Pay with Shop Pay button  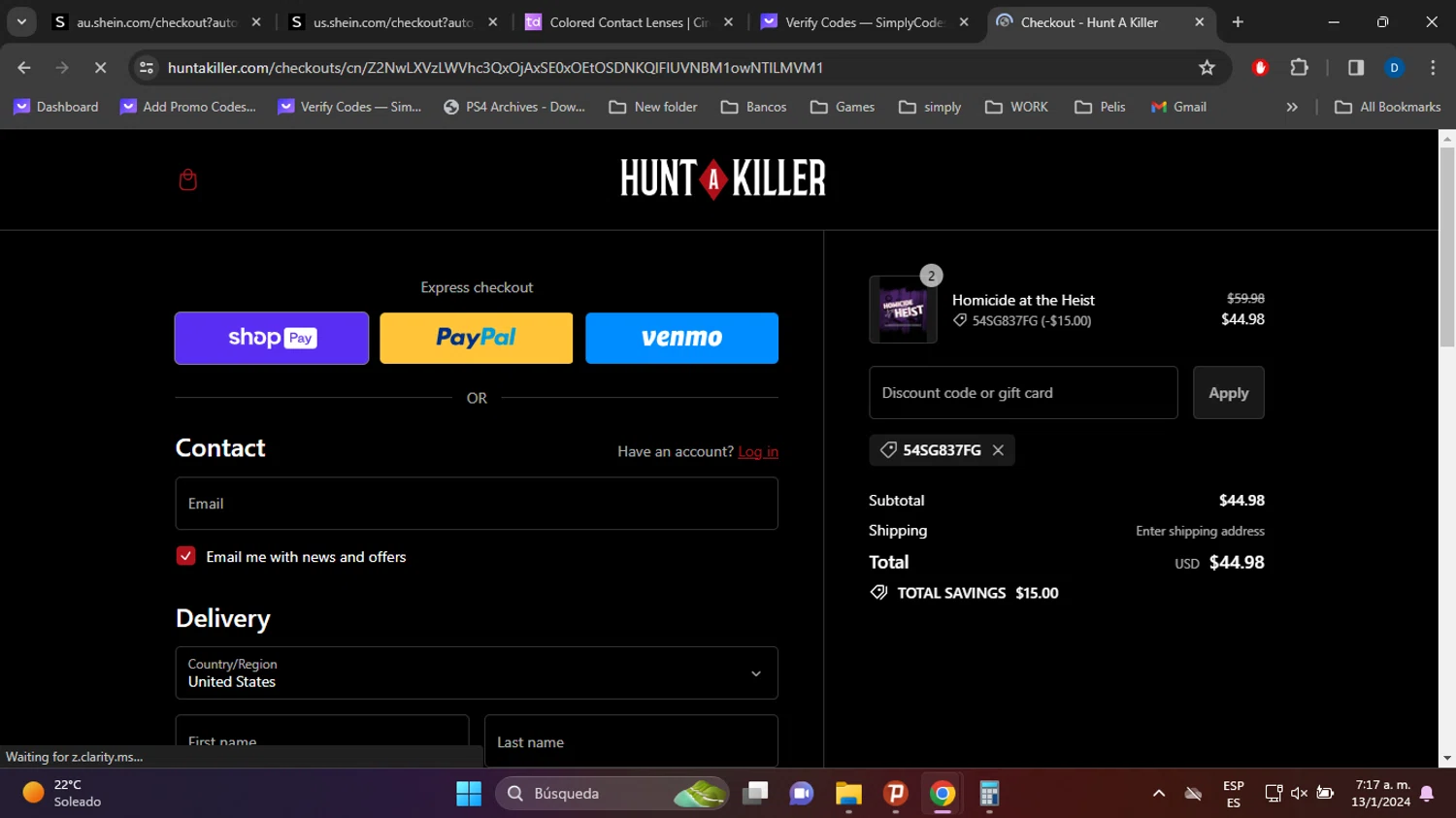point(272,338)
